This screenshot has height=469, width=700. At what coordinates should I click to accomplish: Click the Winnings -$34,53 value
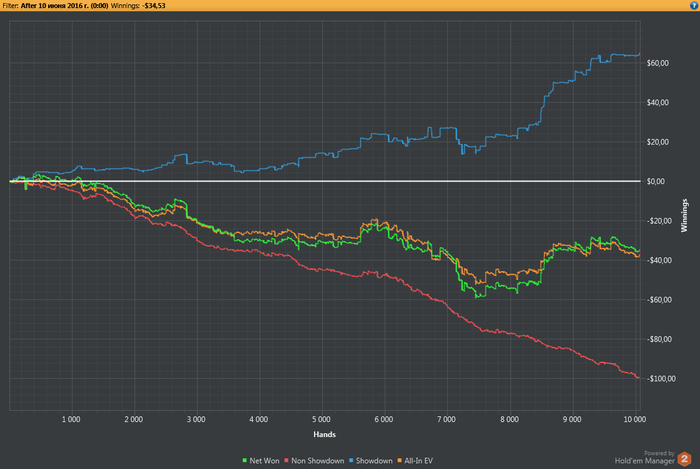[154, 6]
